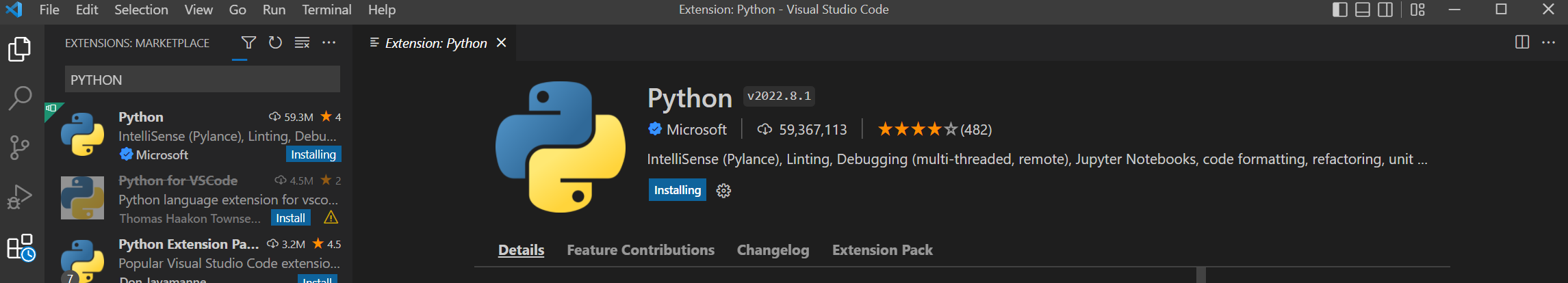Filter extensions using the funnel icon
Image resolution: width=1568 pixels, height=283 pixels.
(248, 42)
